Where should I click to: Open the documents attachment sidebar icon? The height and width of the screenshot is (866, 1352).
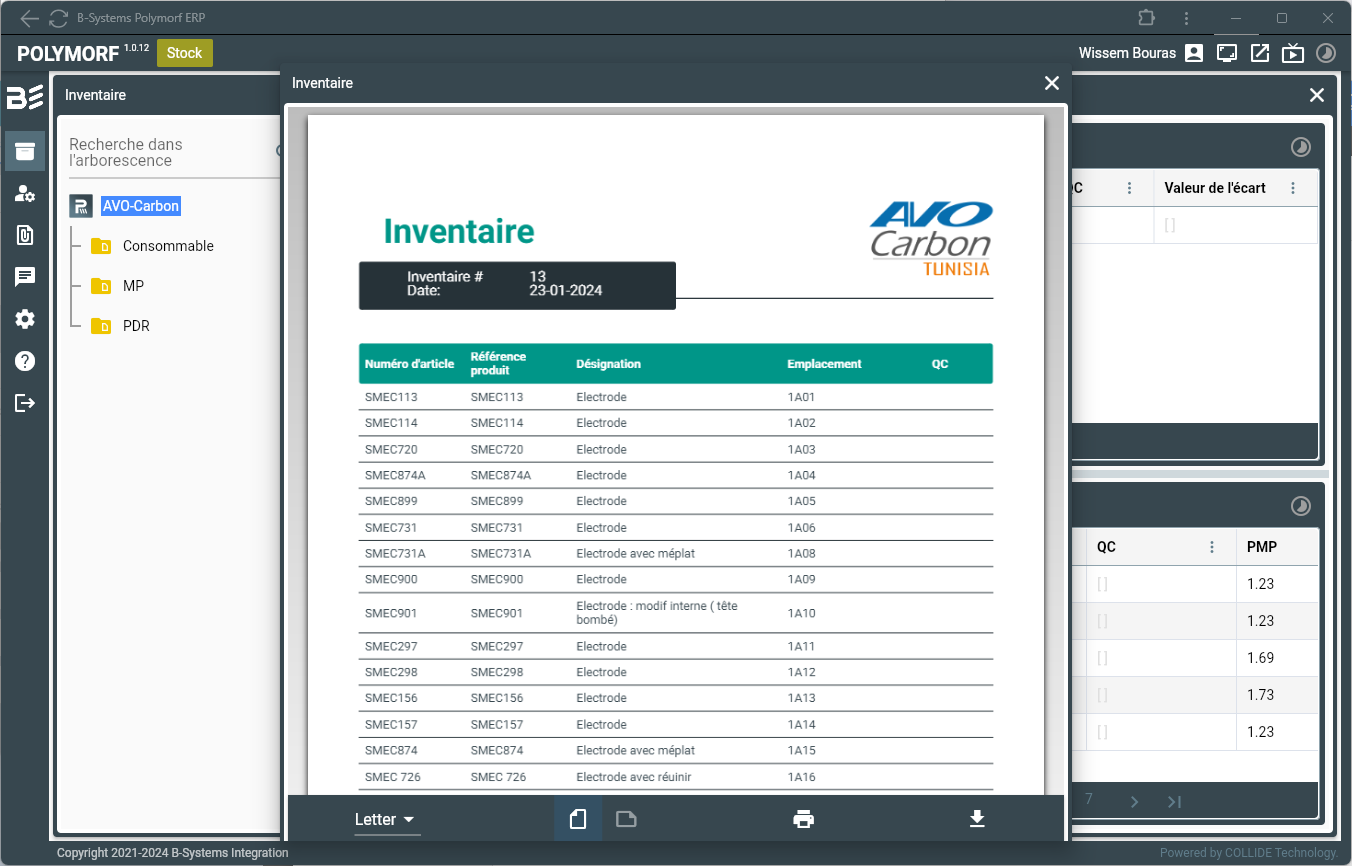pos(25,235)
